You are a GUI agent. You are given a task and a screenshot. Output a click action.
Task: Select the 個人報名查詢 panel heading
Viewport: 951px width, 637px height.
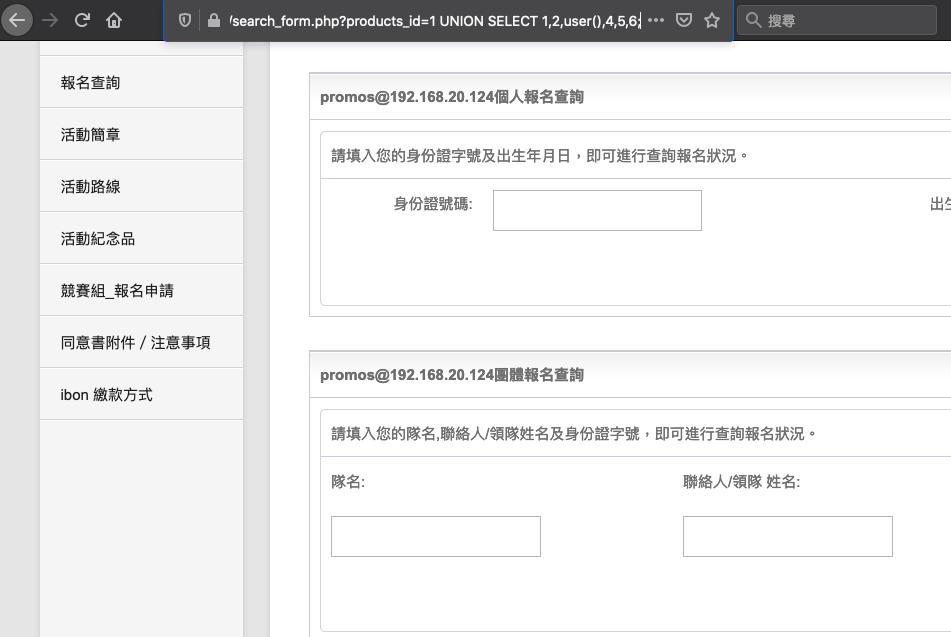point(452,97)
